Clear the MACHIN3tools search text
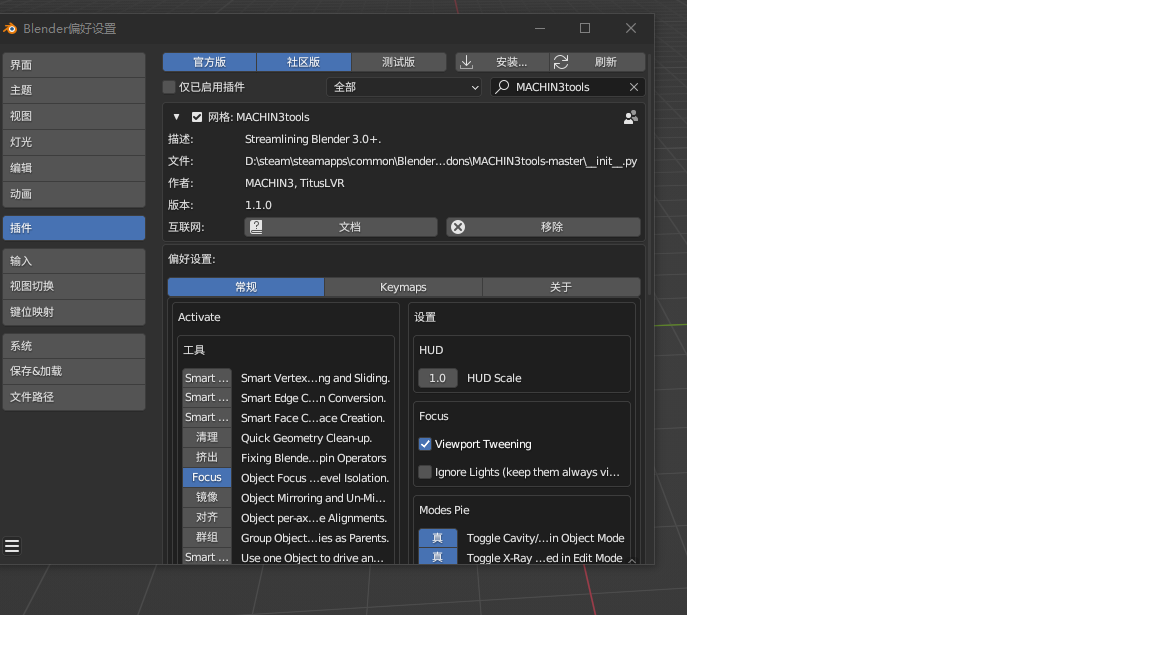The width and height of the screenshot is (1152, 648). click(633, 87)
